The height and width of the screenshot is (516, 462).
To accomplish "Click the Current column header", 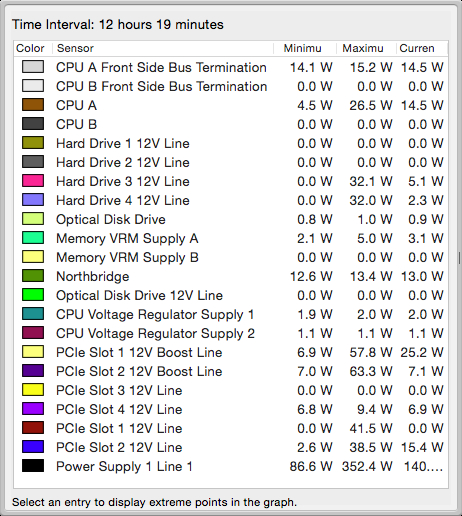I will point(422,48).
